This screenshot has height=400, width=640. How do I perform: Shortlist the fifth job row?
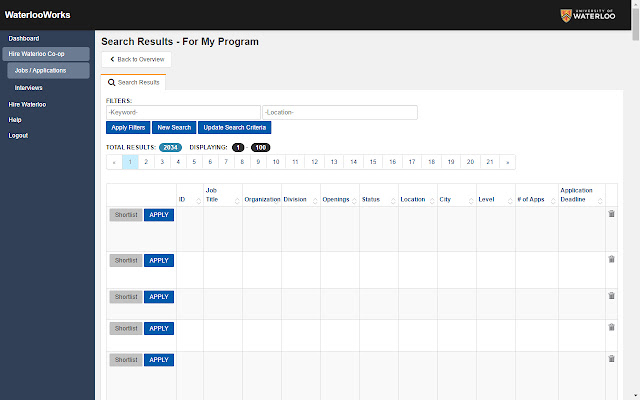[x=126, y=360]
